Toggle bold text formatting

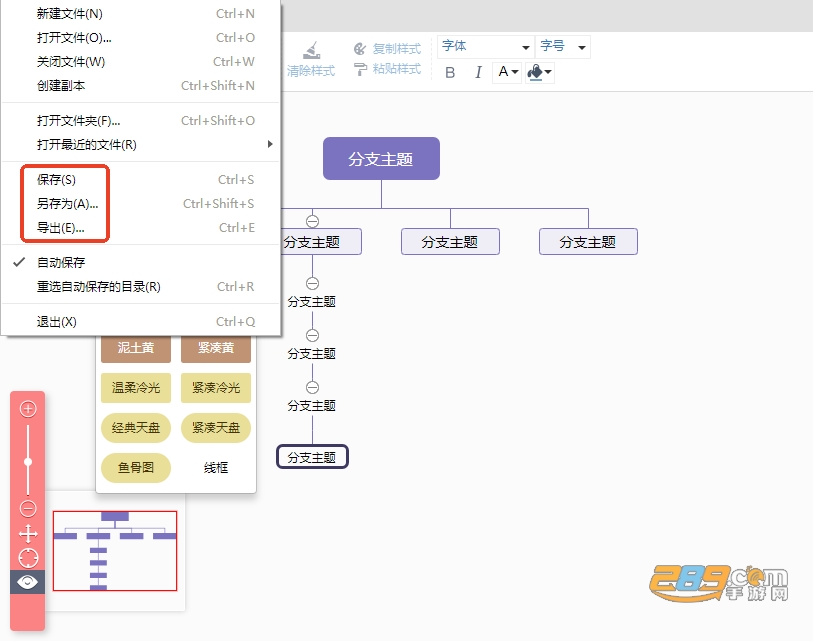[450, 72]
